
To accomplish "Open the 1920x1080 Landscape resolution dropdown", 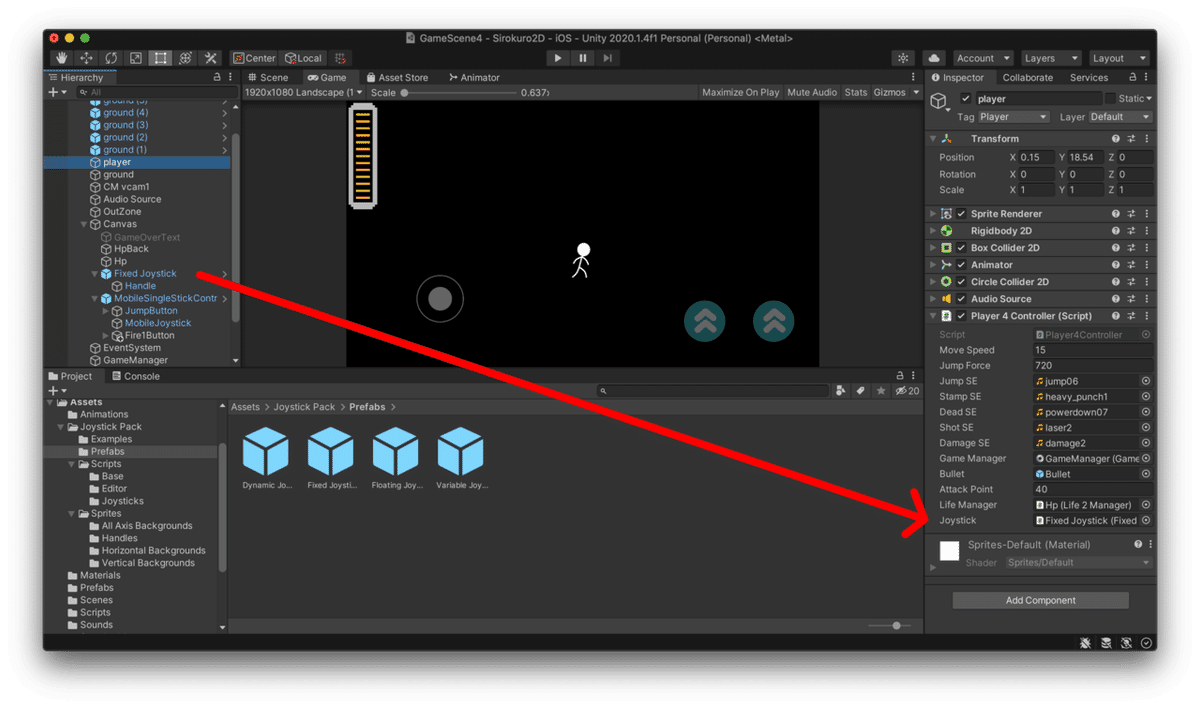I will [304, 92].
